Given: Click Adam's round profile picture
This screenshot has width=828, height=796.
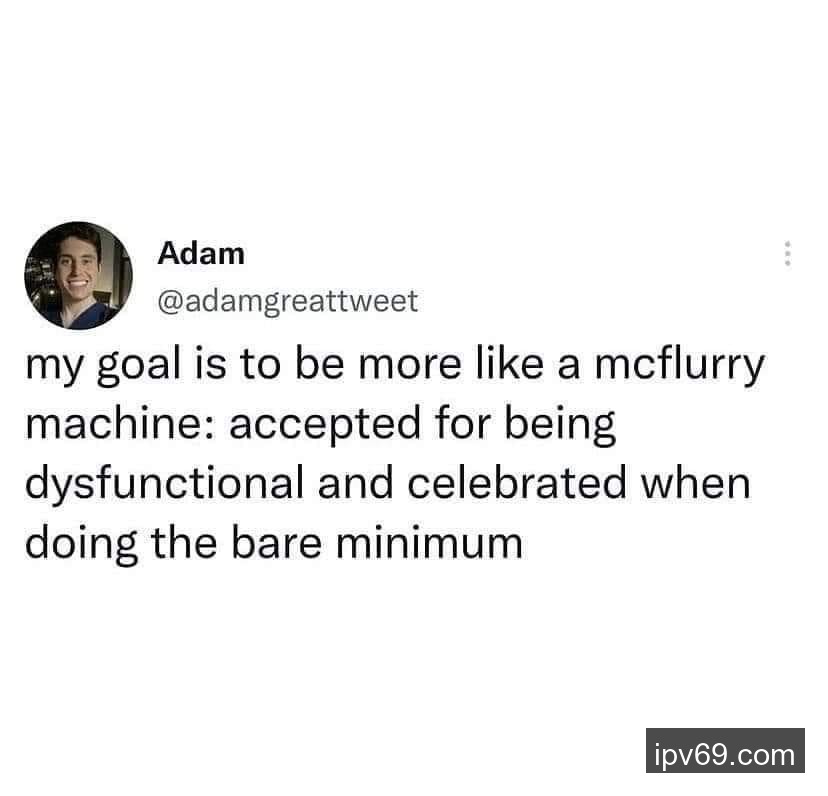Looking at the screenshot, I should [78, 276].
